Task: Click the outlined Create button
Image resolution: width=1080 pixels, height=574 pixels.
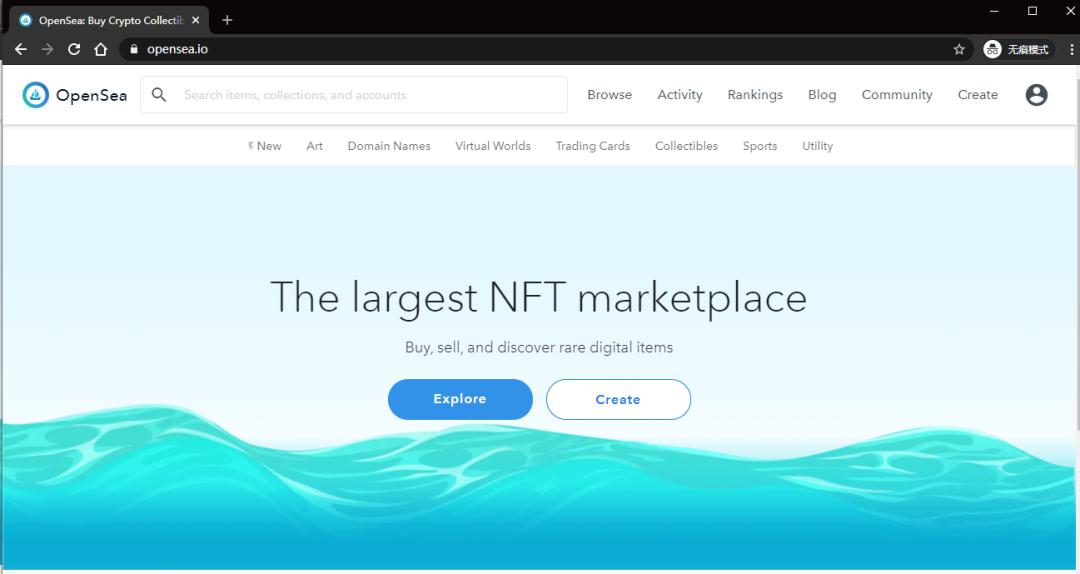Action: pos(618,399)
